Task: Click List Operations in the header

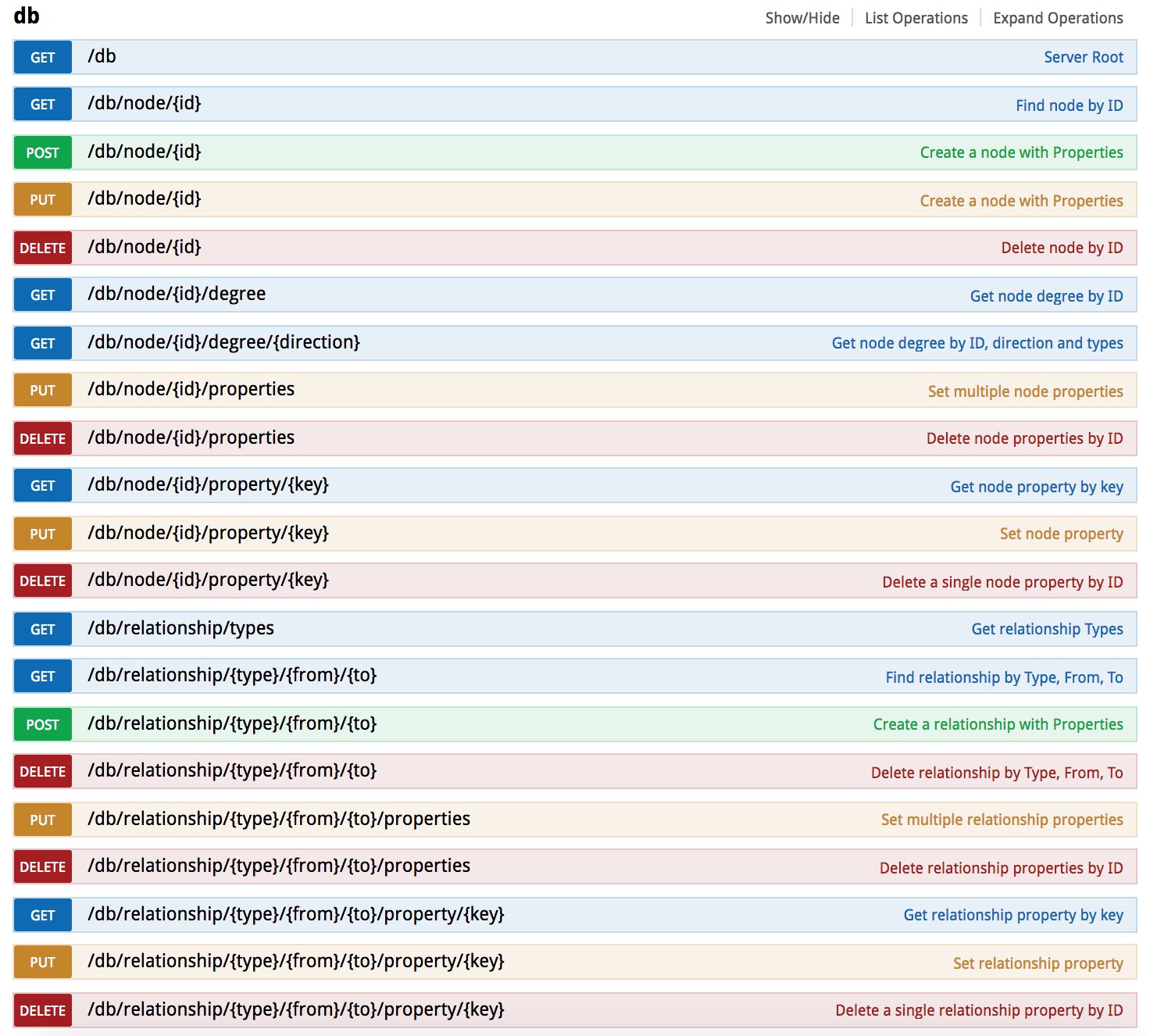Action: point(916,18)
